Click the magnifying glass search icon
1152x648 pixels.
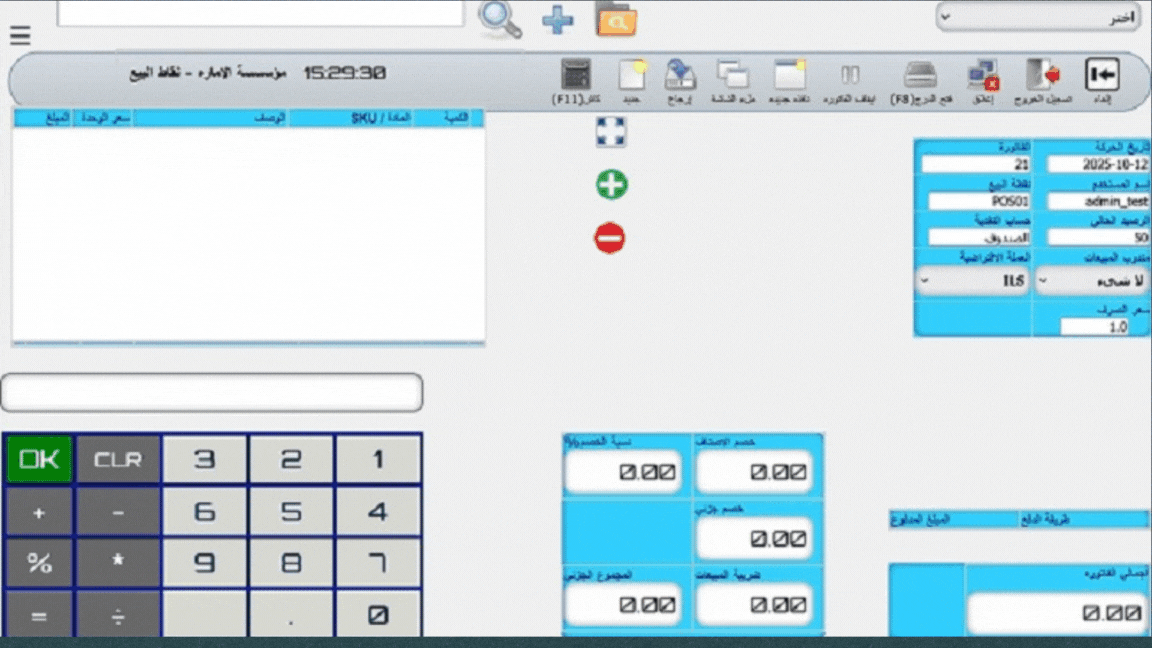point(499,18)
